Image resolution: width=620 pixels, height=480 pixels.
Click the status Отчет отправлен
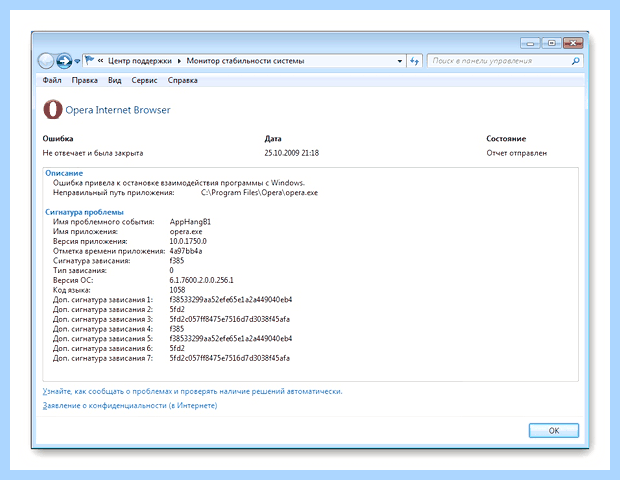pyautogui.click(x=517, y=153)
